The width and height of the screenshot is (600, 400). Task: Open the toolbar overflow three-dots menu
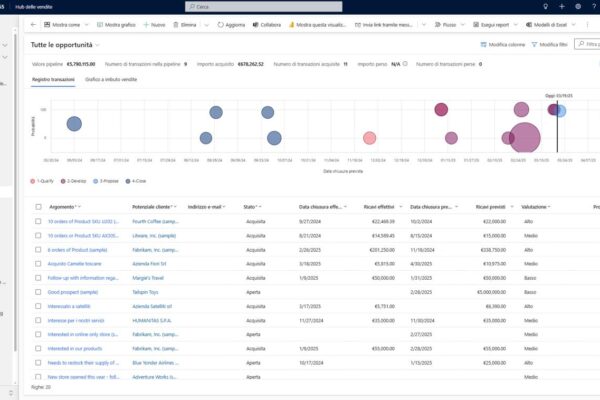tap(587, 24)
